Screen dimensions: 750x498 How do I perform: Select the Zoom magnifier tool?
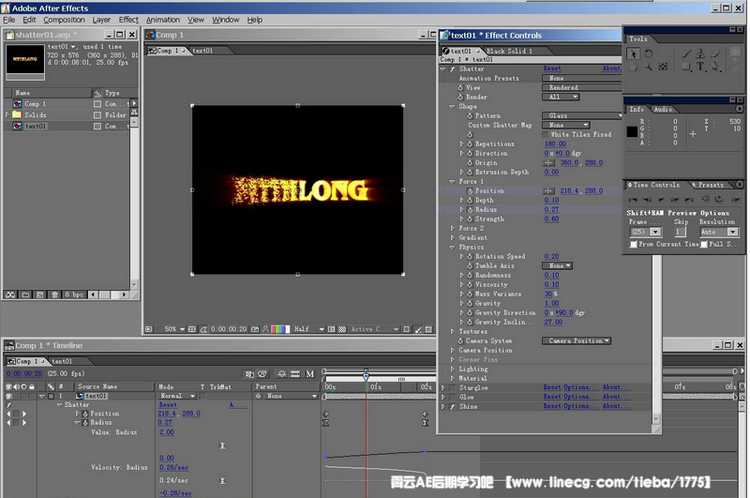tap(649, 67)
